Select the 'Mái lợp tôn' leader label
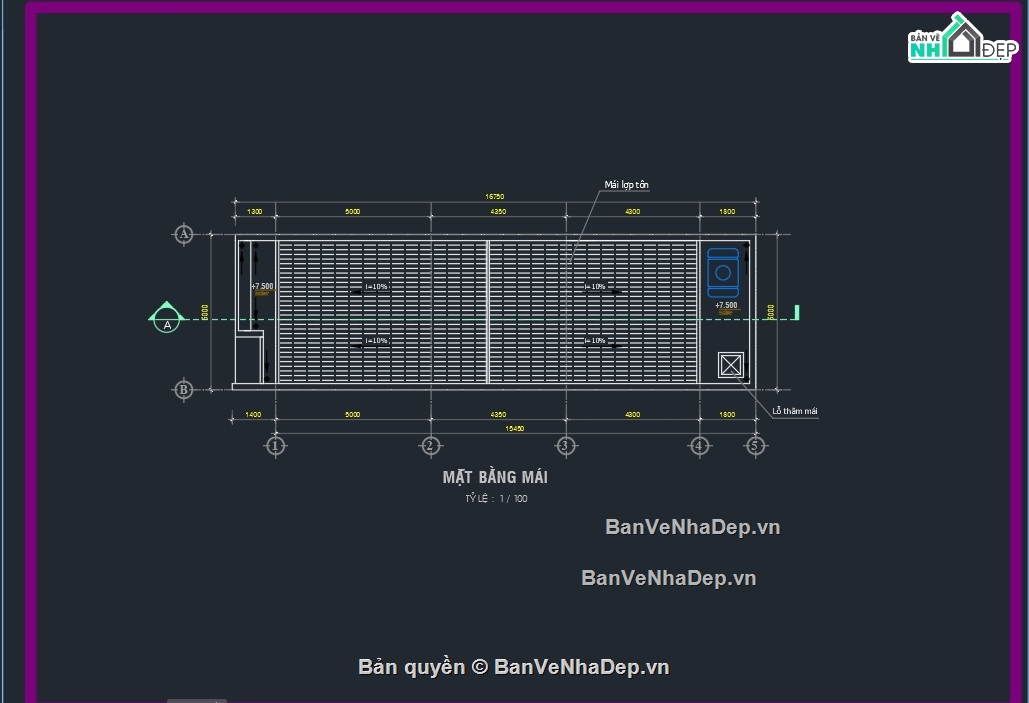The image size is (1029, 703). [x=627, y=185]
